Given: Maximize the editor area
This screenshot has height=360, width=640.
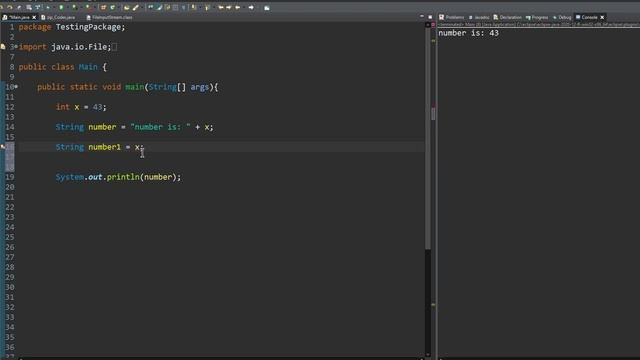Looking at the screenshot, I should point(430,17).
